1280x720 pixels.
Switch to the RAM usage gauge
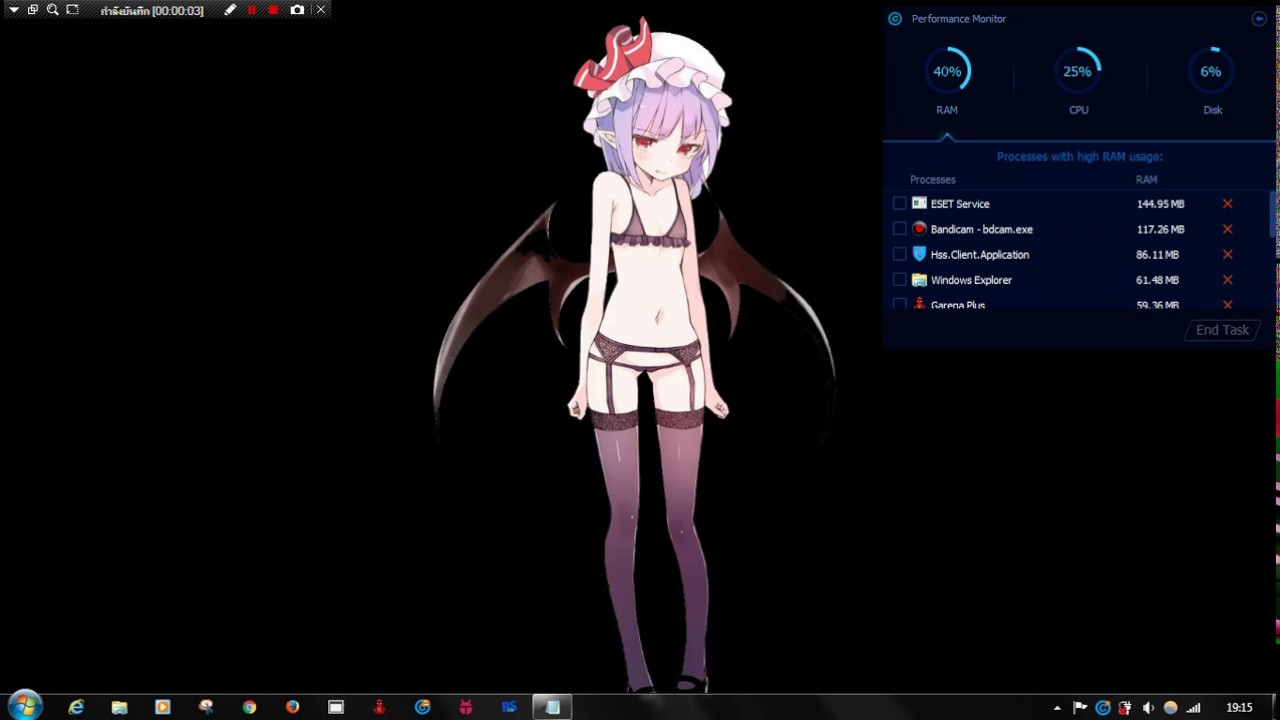click(x=947, y=72)
